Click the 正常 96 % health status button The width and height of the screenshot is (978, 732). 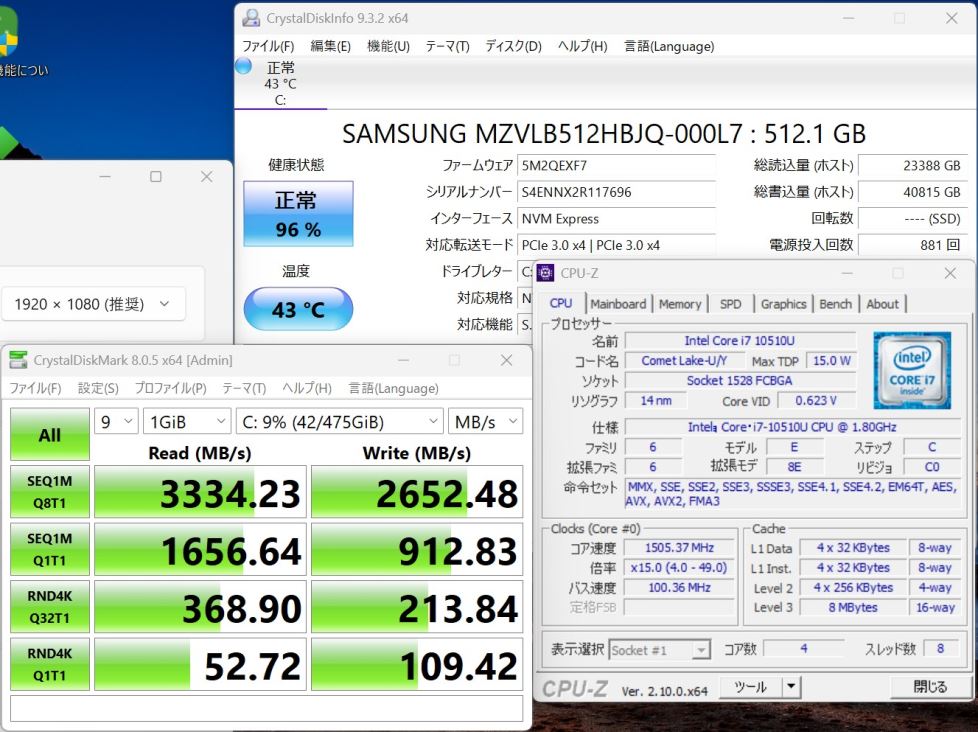[x=298, y=214]
